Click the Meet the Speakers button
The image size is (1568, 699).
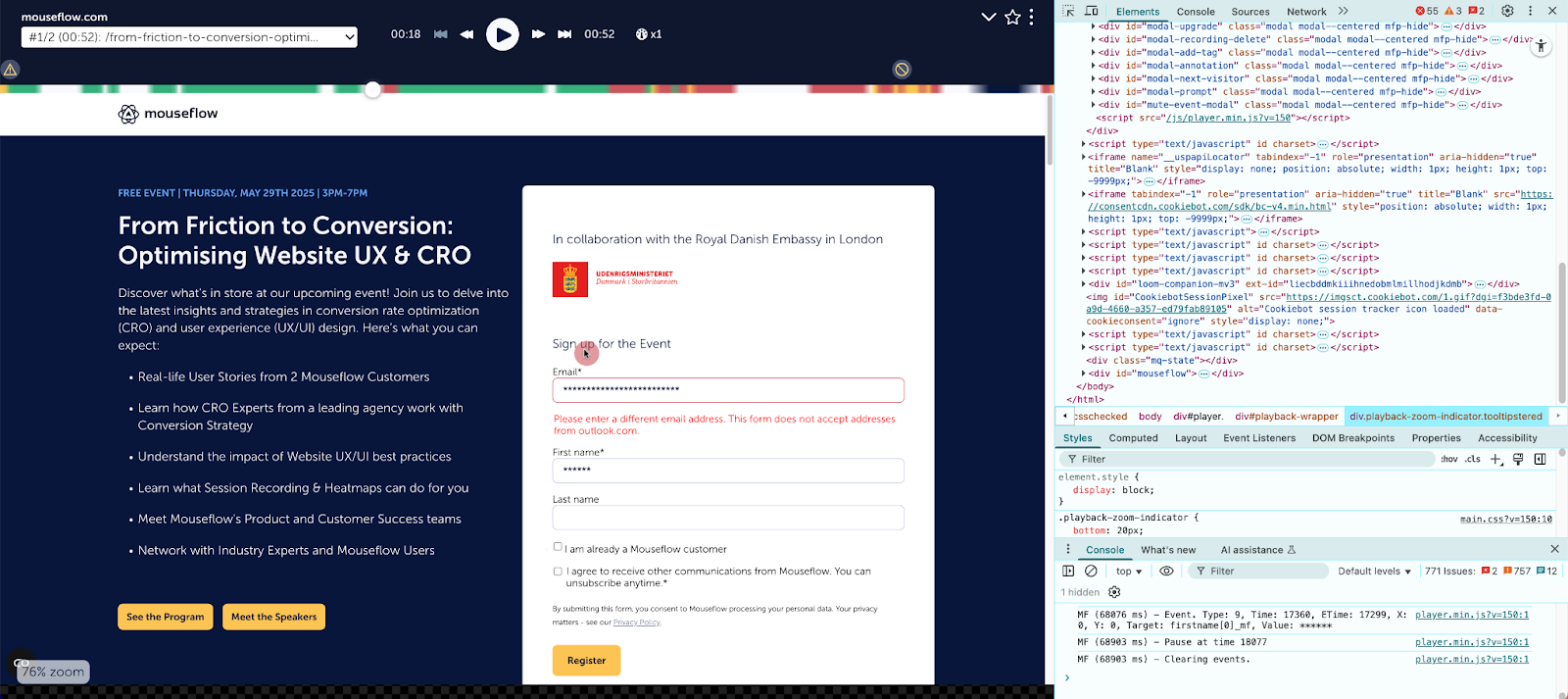click(273, 617)
